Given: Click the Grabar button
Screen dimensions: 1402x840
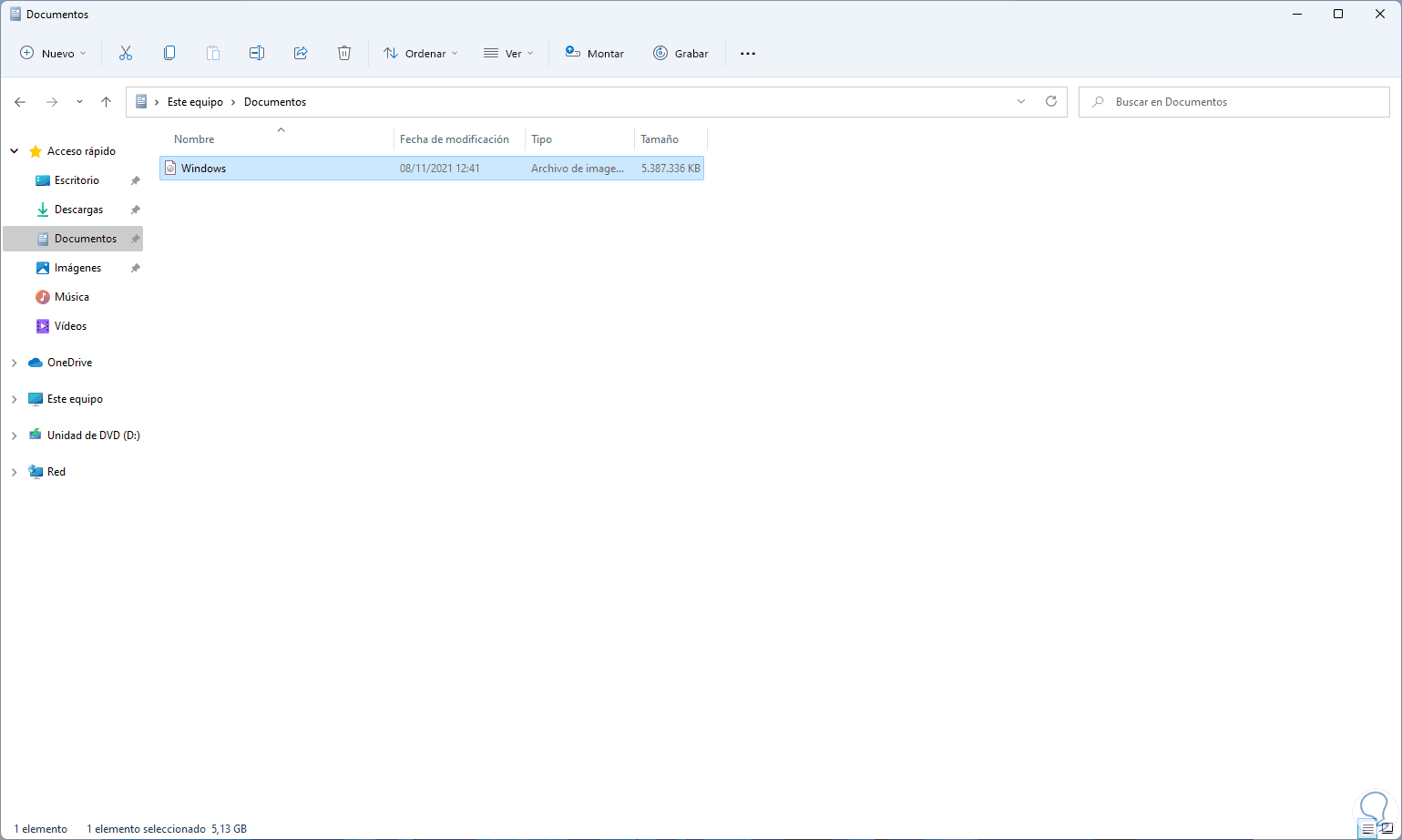Looking at the screenshot, I should [x=681, y=54].
